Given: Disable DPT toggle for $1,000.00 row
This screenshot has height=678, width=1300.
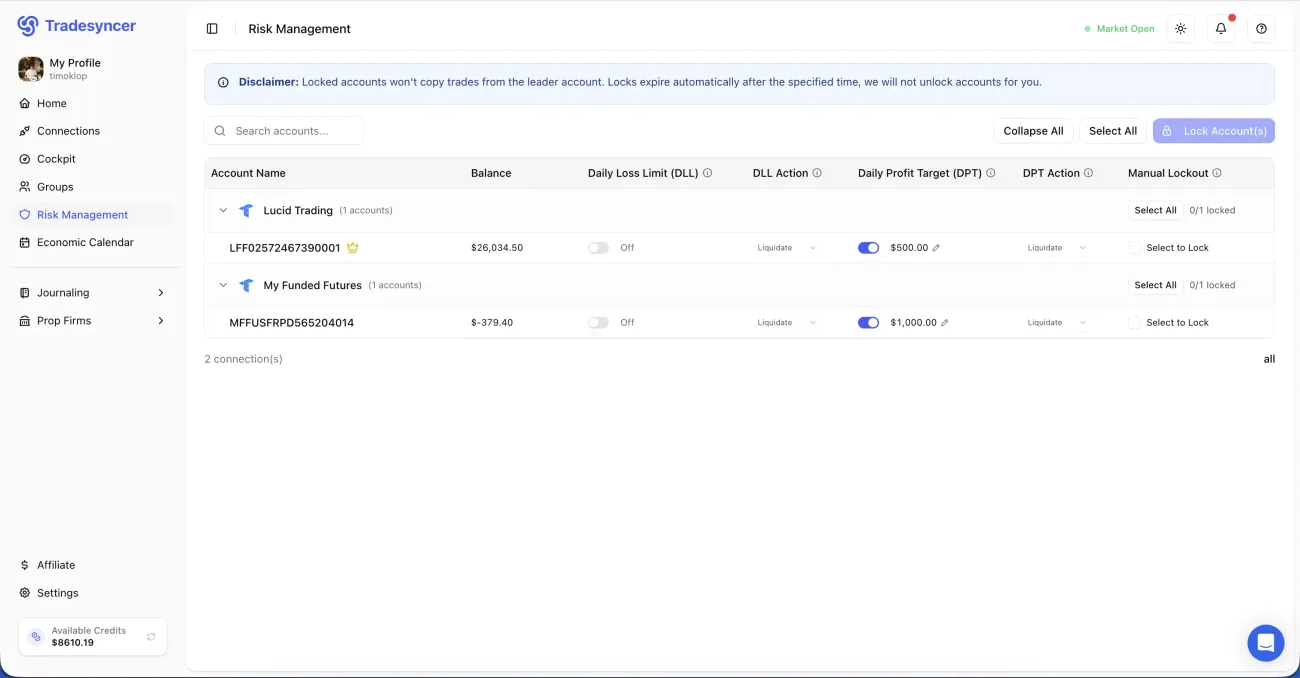Looking at the screenshot, I should coord(868,323).
